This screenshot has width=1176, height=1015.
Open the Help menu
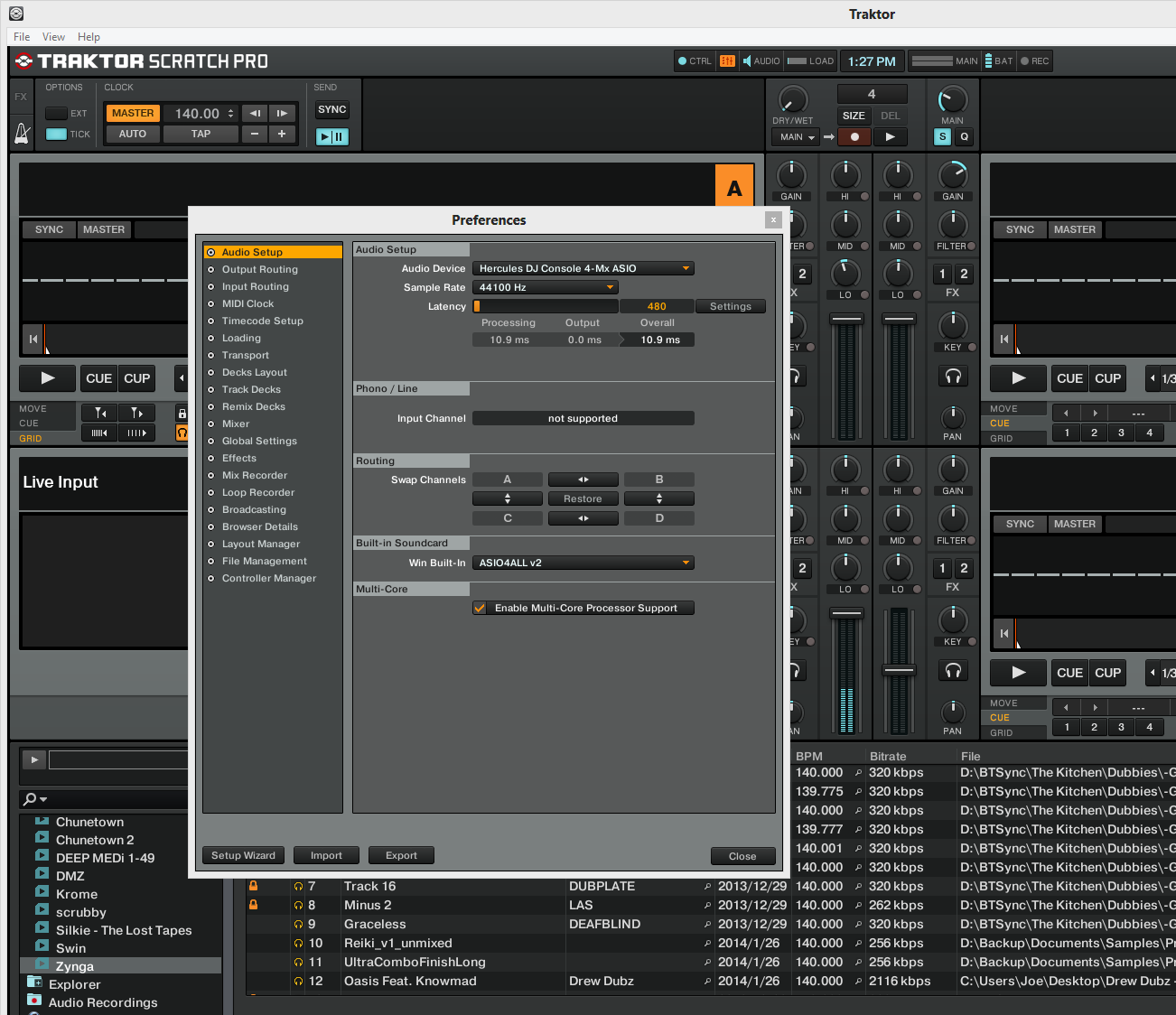(x=89, y=37)
